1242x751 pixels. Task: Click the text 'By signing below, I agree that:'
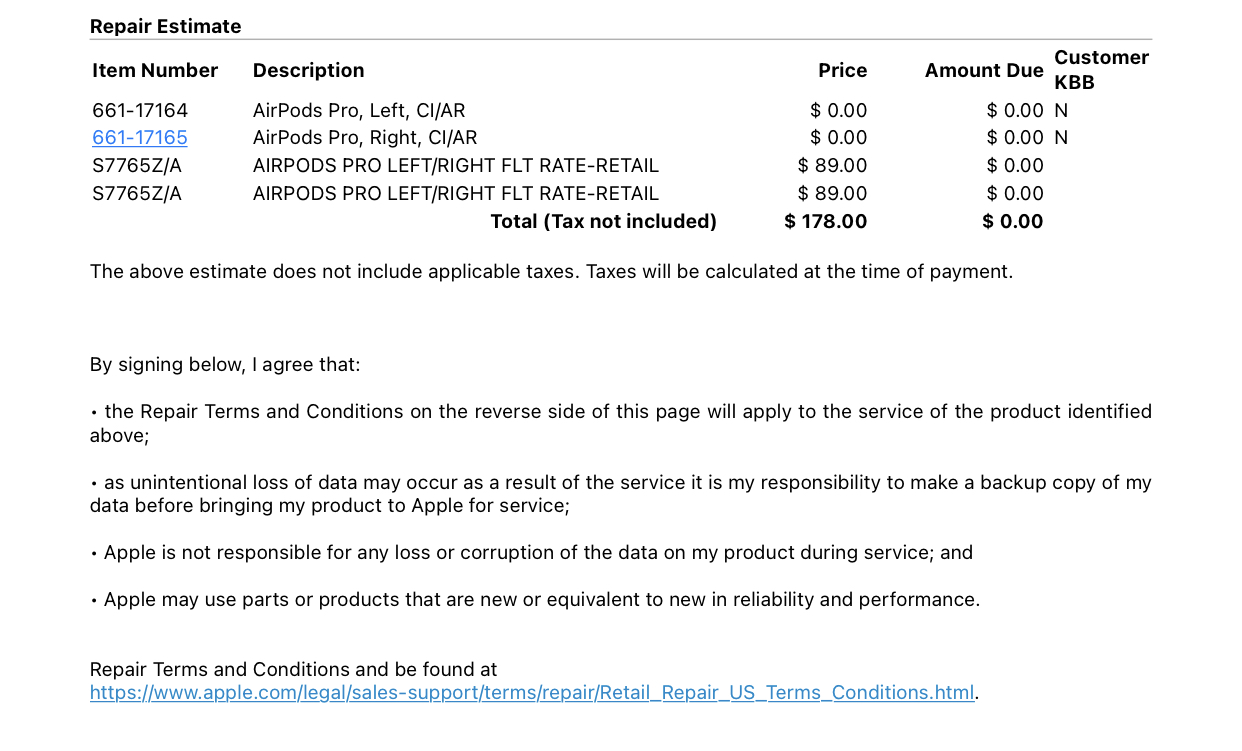[x=225, y=365]
